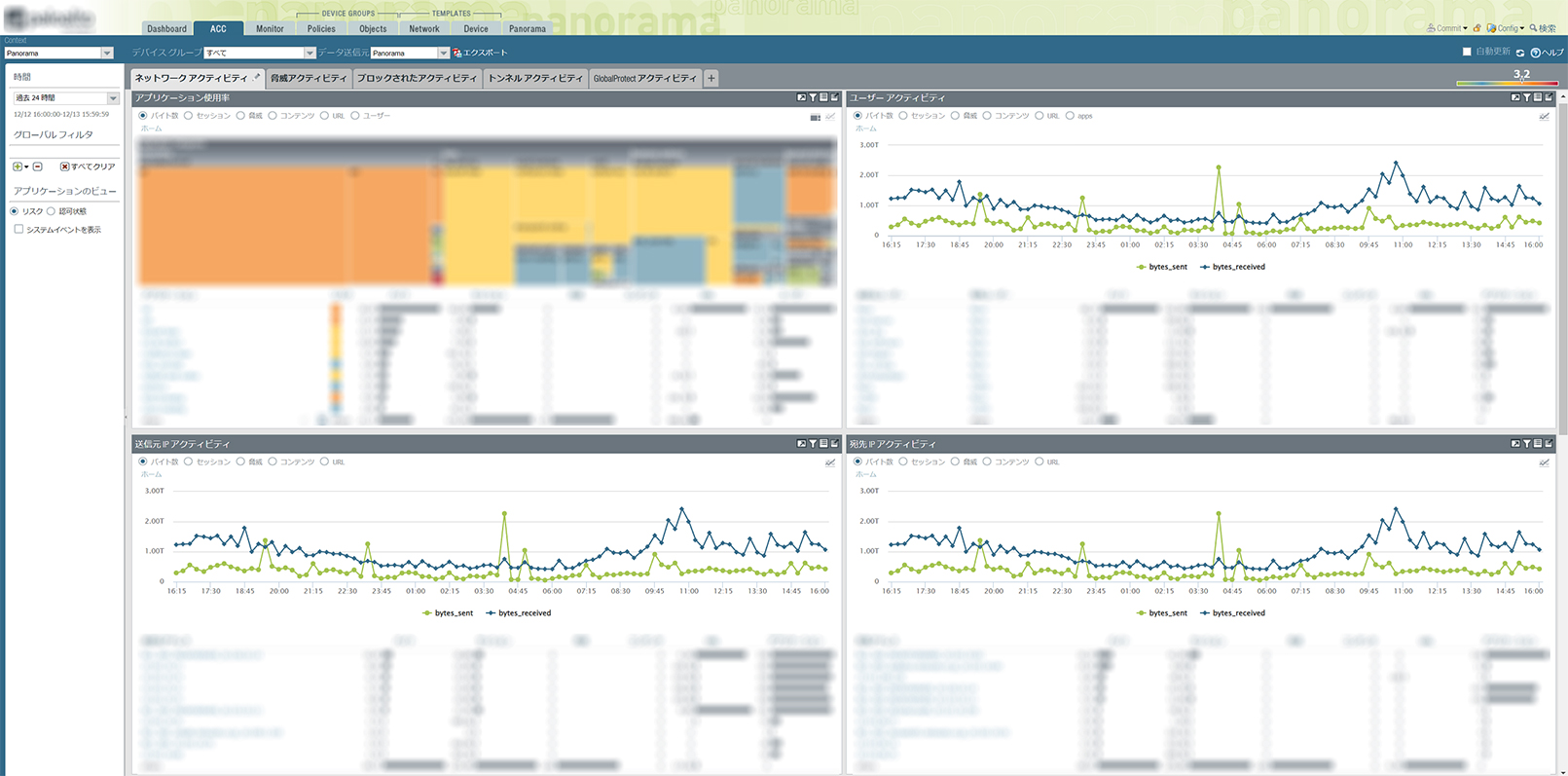Click jump-to-logs icon in 宛先 IP アクティビティ header

pyautogui.click(x=1538, y=444)
